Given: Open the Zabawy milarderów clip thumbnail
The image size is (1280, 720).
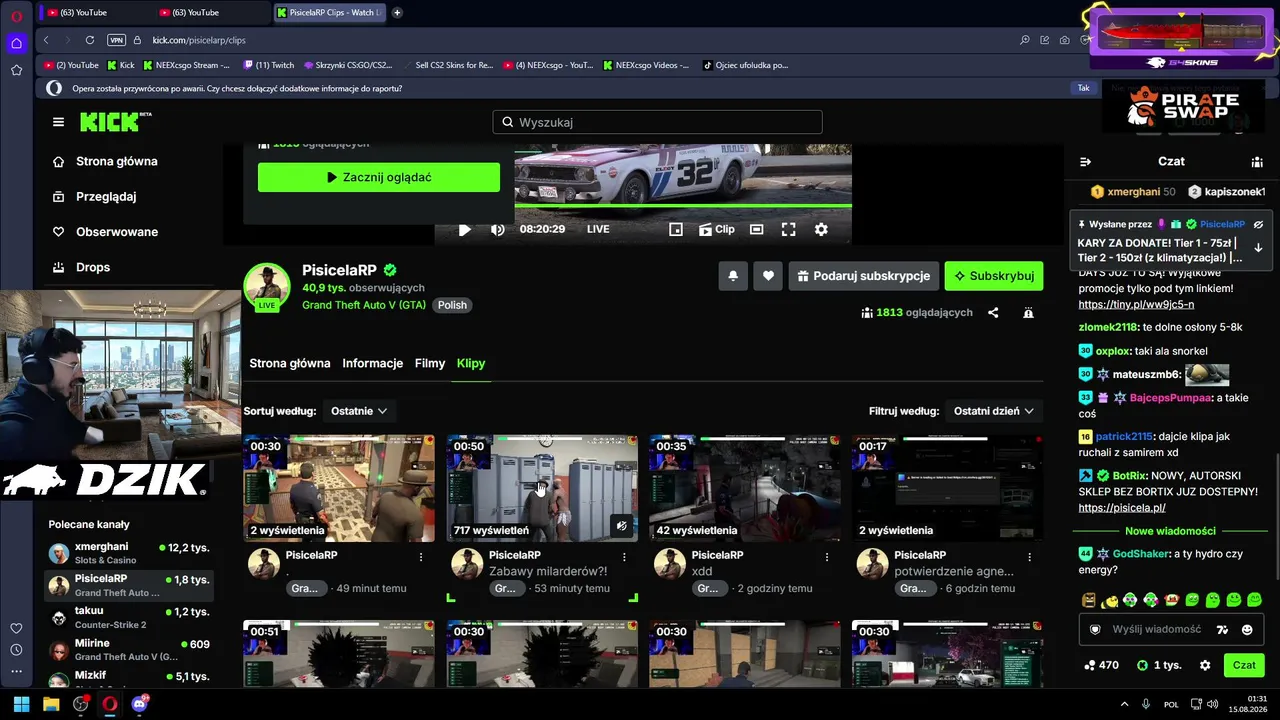Looking at the screenshot, I should [542, 488].
